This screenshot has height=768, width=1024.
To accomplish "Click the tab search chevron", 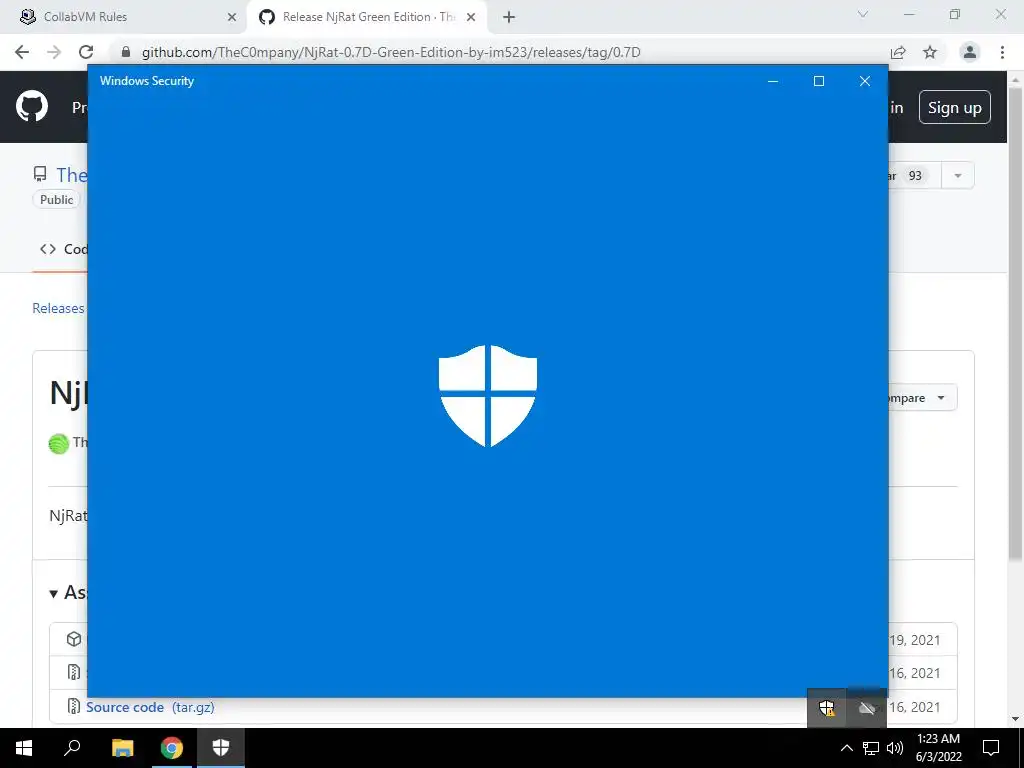I will click(863, 14).
